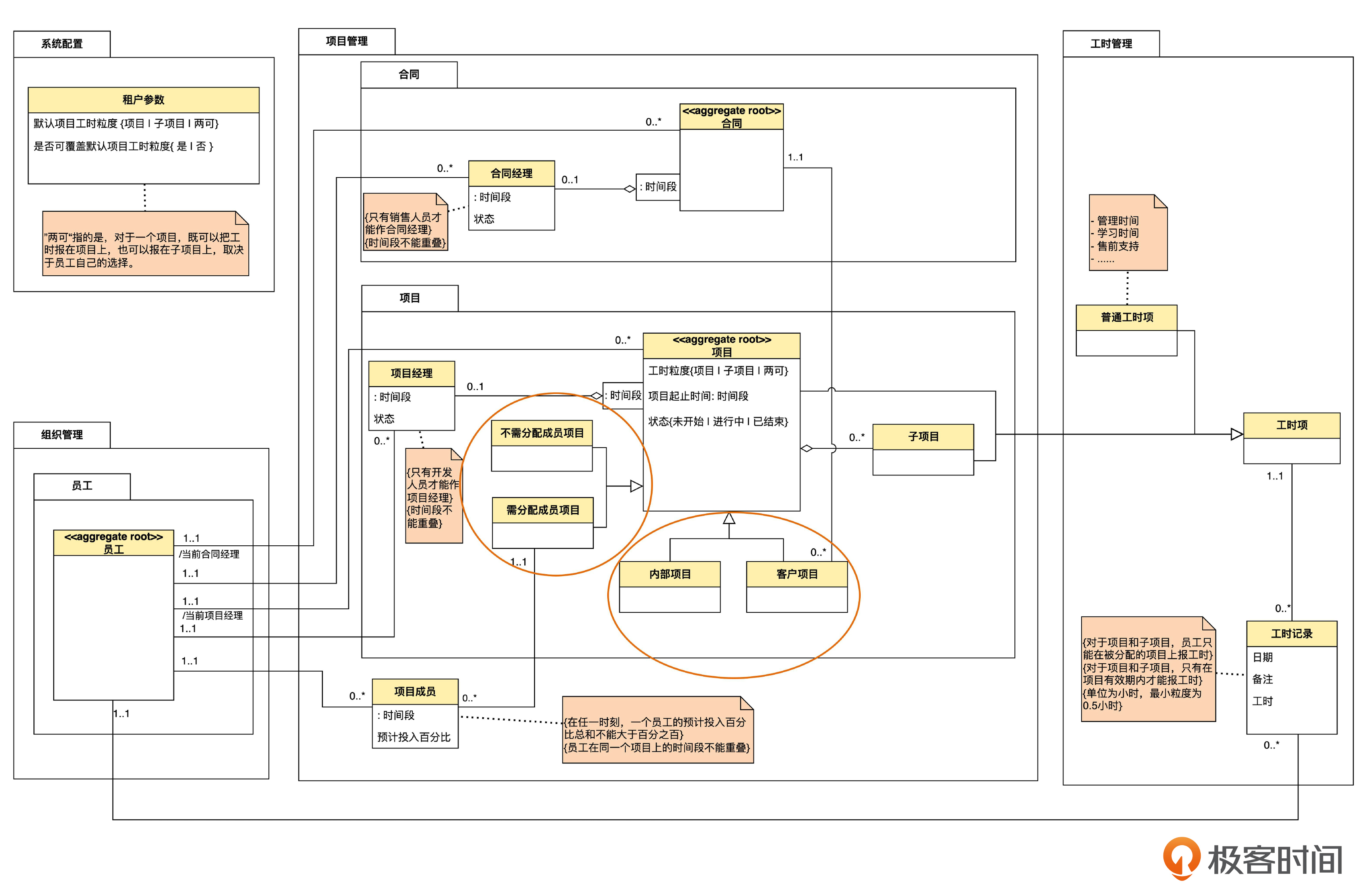Click the 员工 aggregate root header
This screenshot has width=1366, height=896.
pos(114,543)
